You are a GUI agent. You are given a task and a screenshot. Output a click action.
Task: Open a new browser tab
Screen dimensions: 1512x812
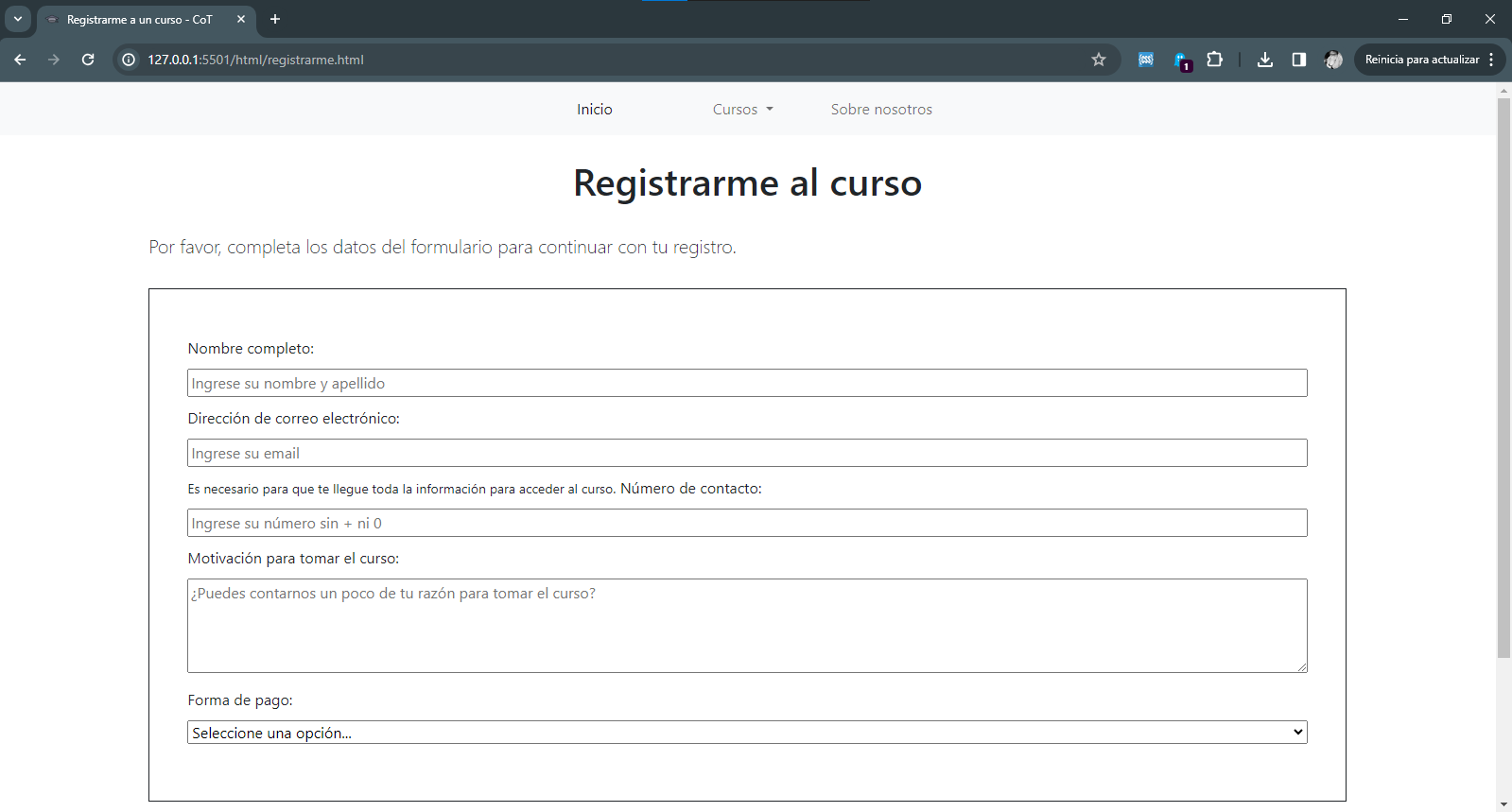(275, 19)
